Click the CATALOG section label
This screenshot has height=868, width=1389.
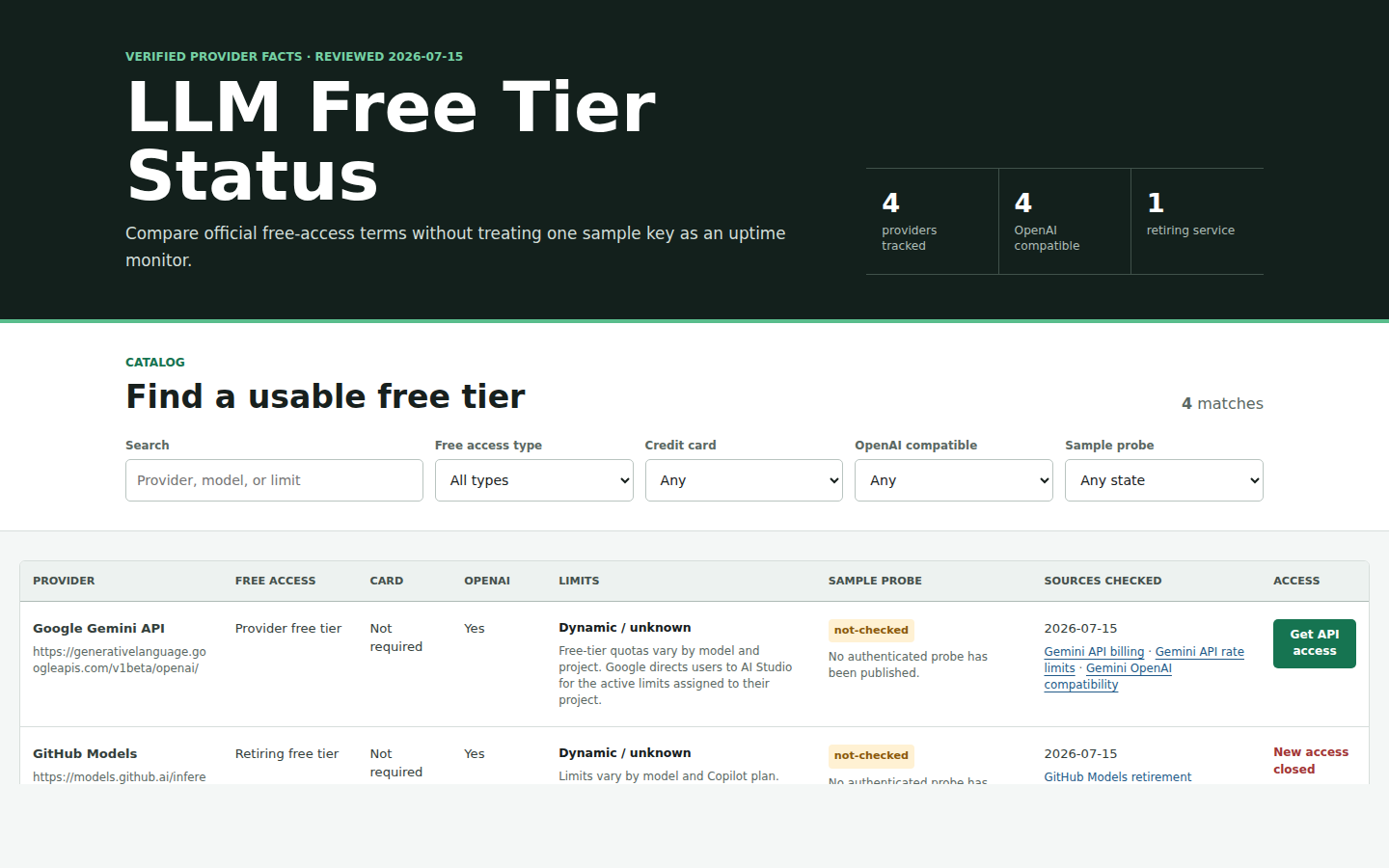click(155, 363)
